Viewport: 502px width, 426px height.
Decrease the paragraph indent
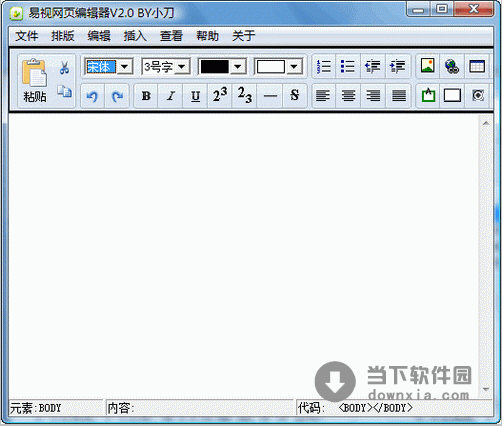coord(373,67)
